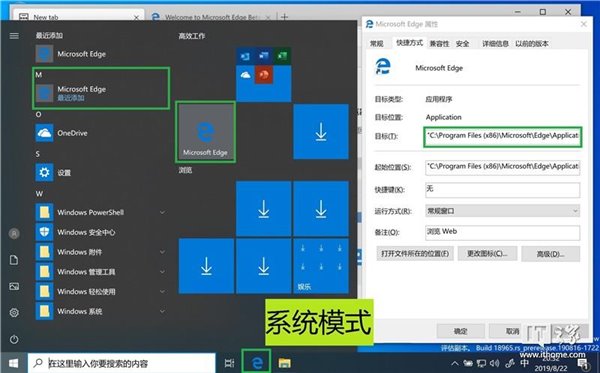
Task: Click the 备注 comment field
Action: 502,232
